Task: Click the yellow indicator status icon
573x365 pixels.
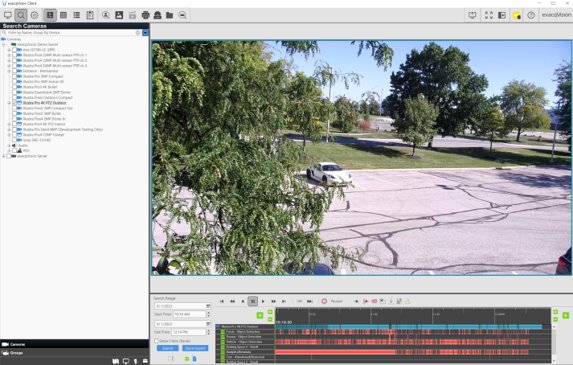Action: 516,15
